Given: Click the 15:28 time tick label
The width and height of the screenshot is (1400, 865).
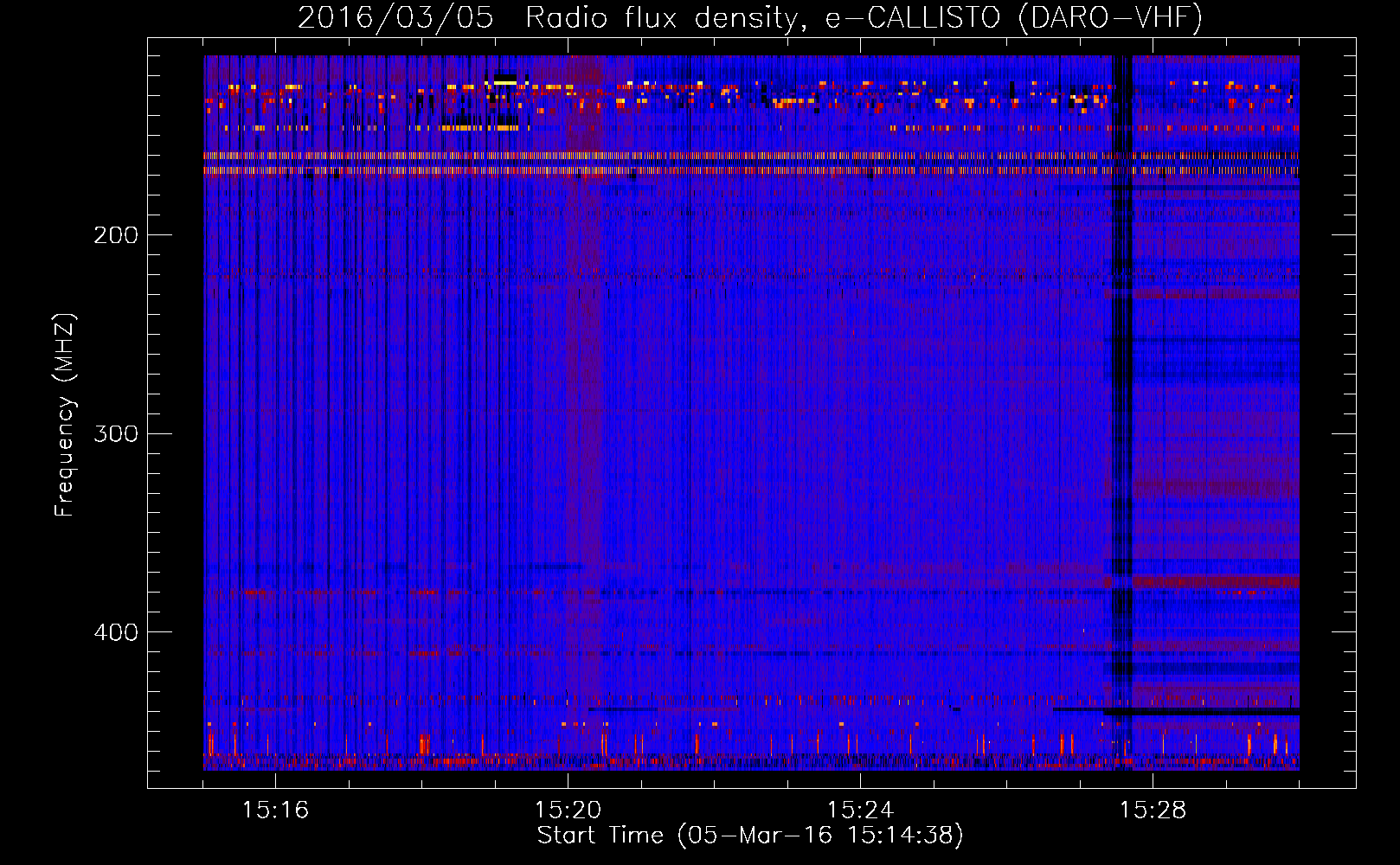Looking at the screenshot, I should pyautogui.click(x=1153, y=811).
